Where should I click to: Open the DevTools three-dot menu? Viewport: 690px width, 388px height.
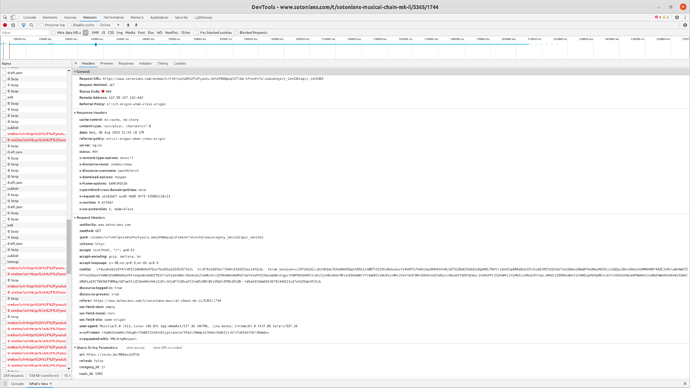[685, 18]
